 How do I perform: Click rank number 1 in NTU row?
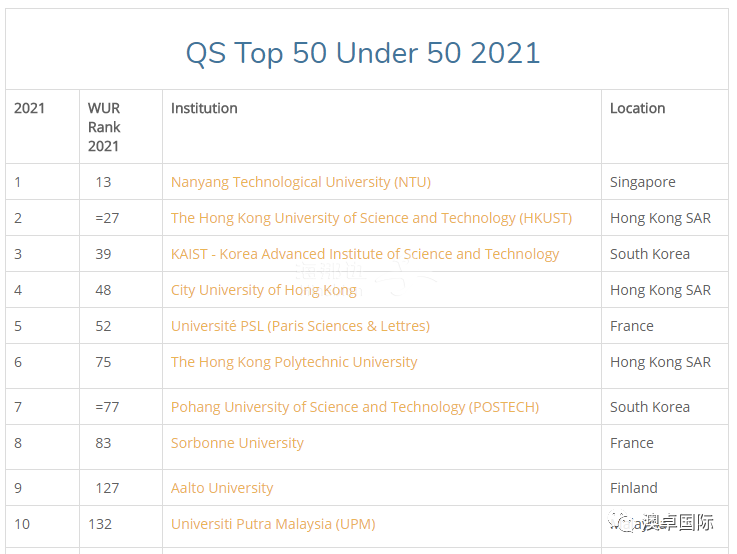[18, 182]
